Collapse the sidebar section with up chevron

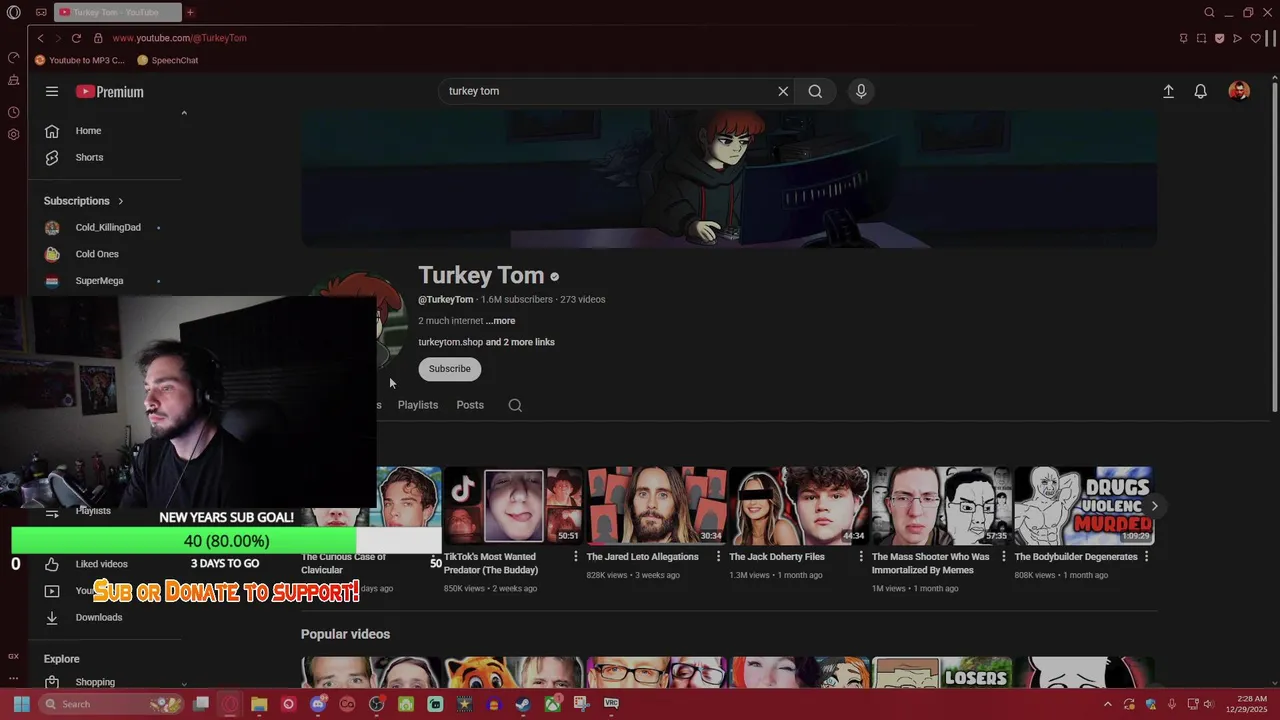coord(184,113)
